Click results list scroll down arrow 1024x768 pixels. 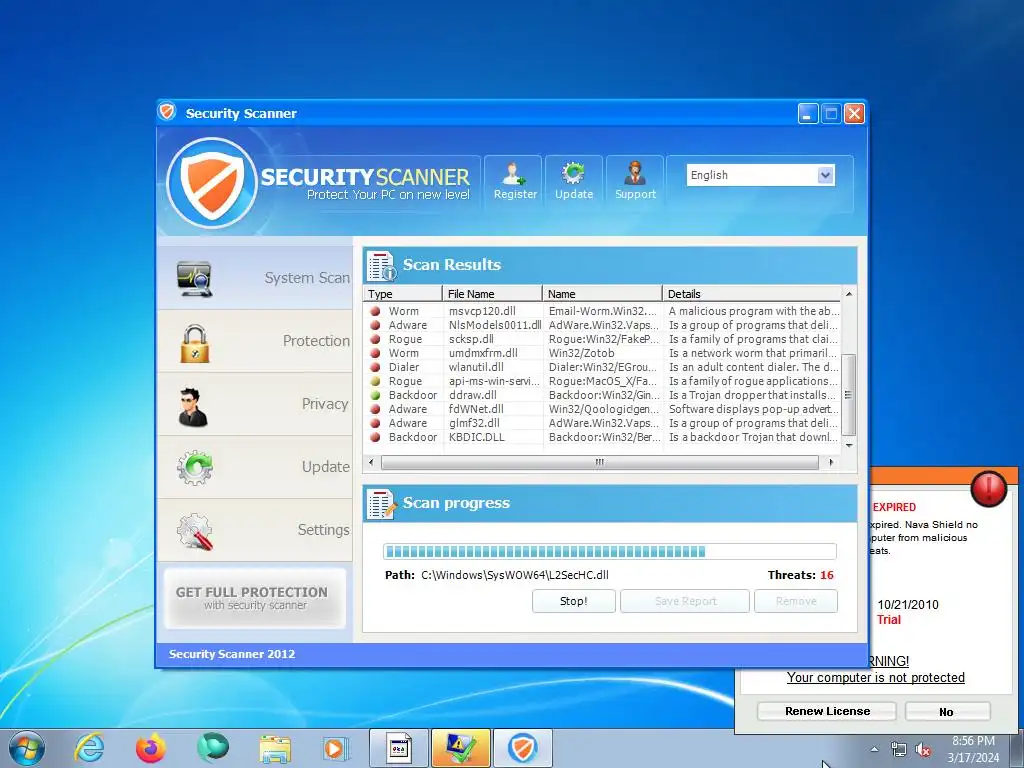pyautogui.click(x=849, y=445)
